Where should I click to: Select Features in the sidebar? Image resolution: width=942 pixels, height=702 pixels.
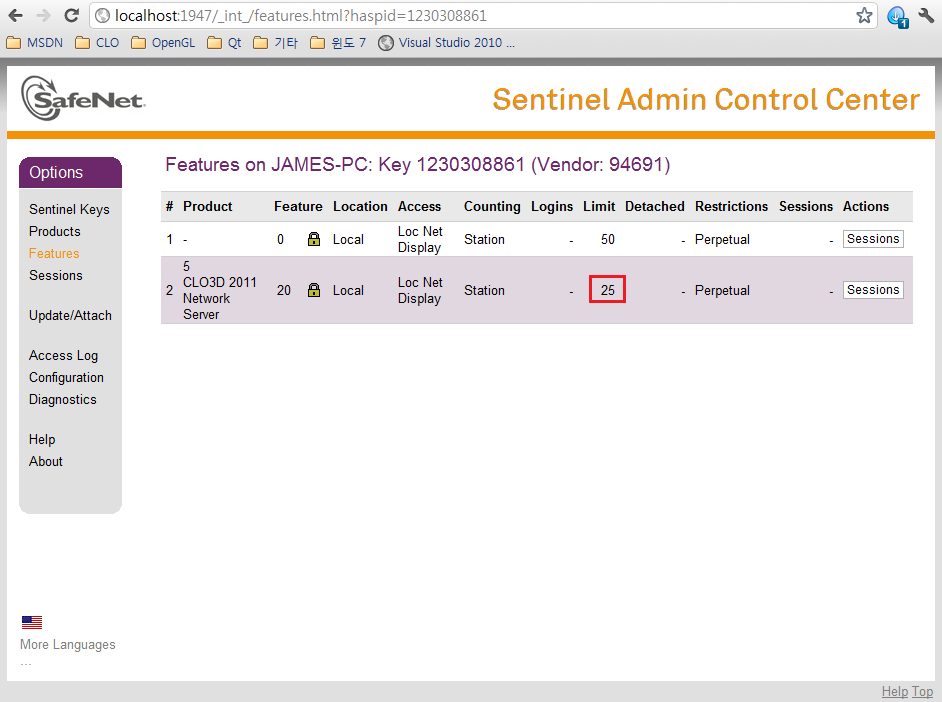(54, 253)
